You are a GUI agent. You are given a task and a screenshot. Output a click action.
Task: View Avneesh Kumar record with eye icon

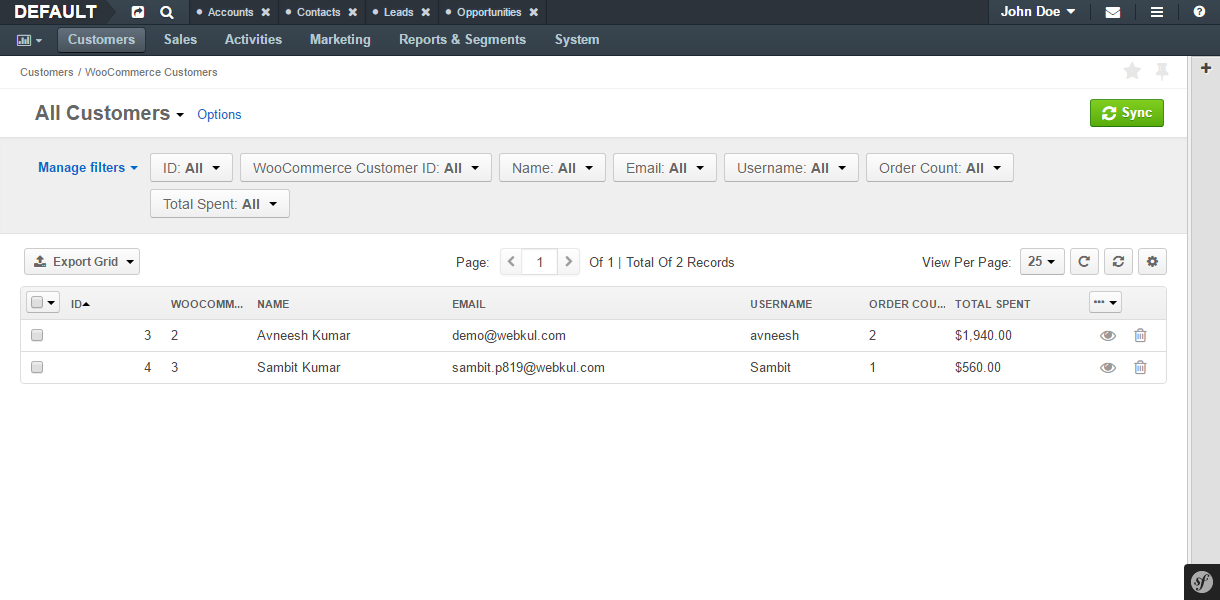click(1108, 336)
